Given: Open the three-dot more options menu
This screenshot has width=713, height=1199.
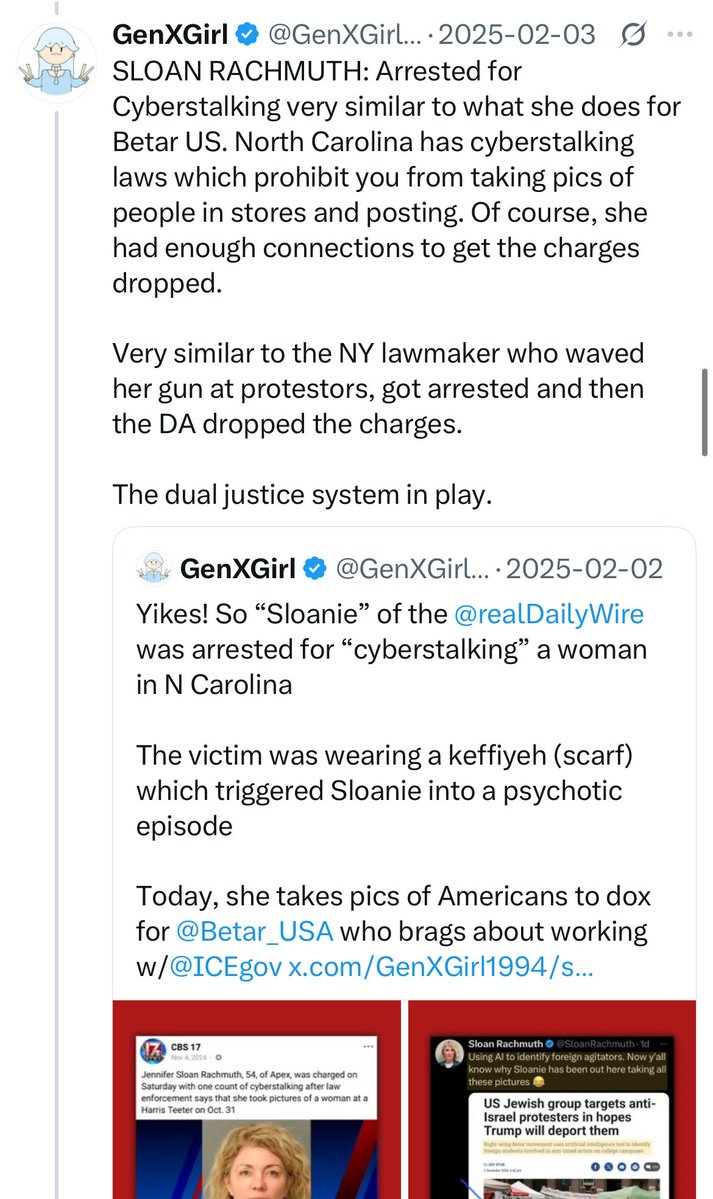Looking at the screenshot, I should click(681, 35).
